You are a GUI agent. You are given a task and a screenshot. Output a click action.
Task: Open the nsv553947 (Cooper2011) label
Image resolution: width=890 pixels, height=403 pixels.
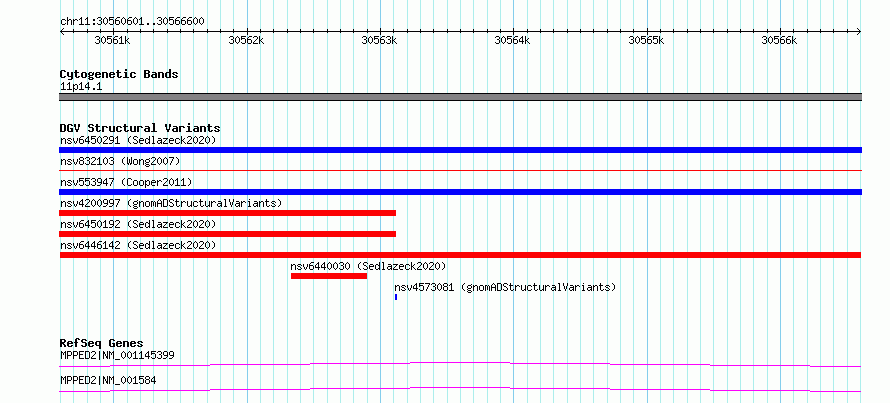tap(126, 182)
